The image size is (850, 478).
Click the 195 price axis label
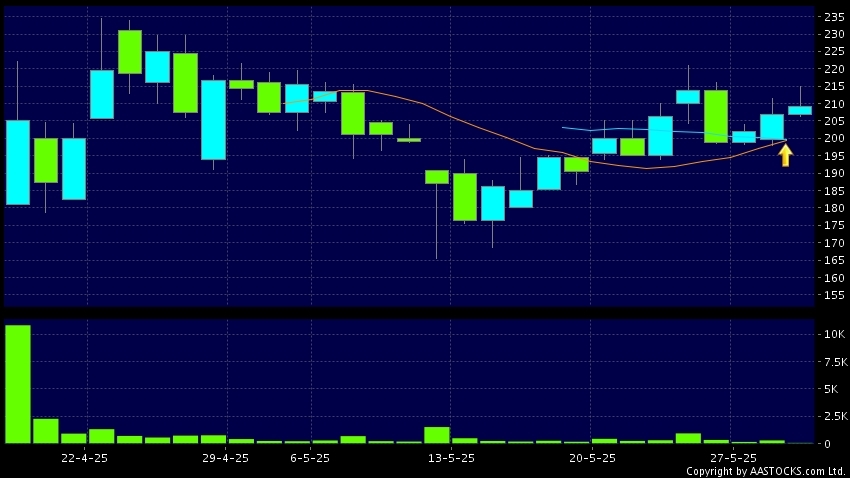click(x=834, y=156)
